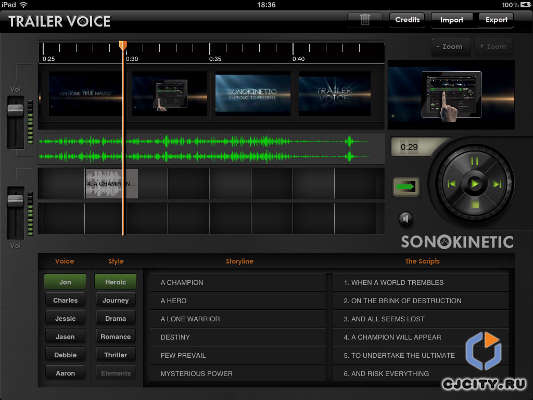Viewport: 533px width, 400px height.
Task: Click the play button on transport dial
Action: pyautogui.click(x=475, y=184)
